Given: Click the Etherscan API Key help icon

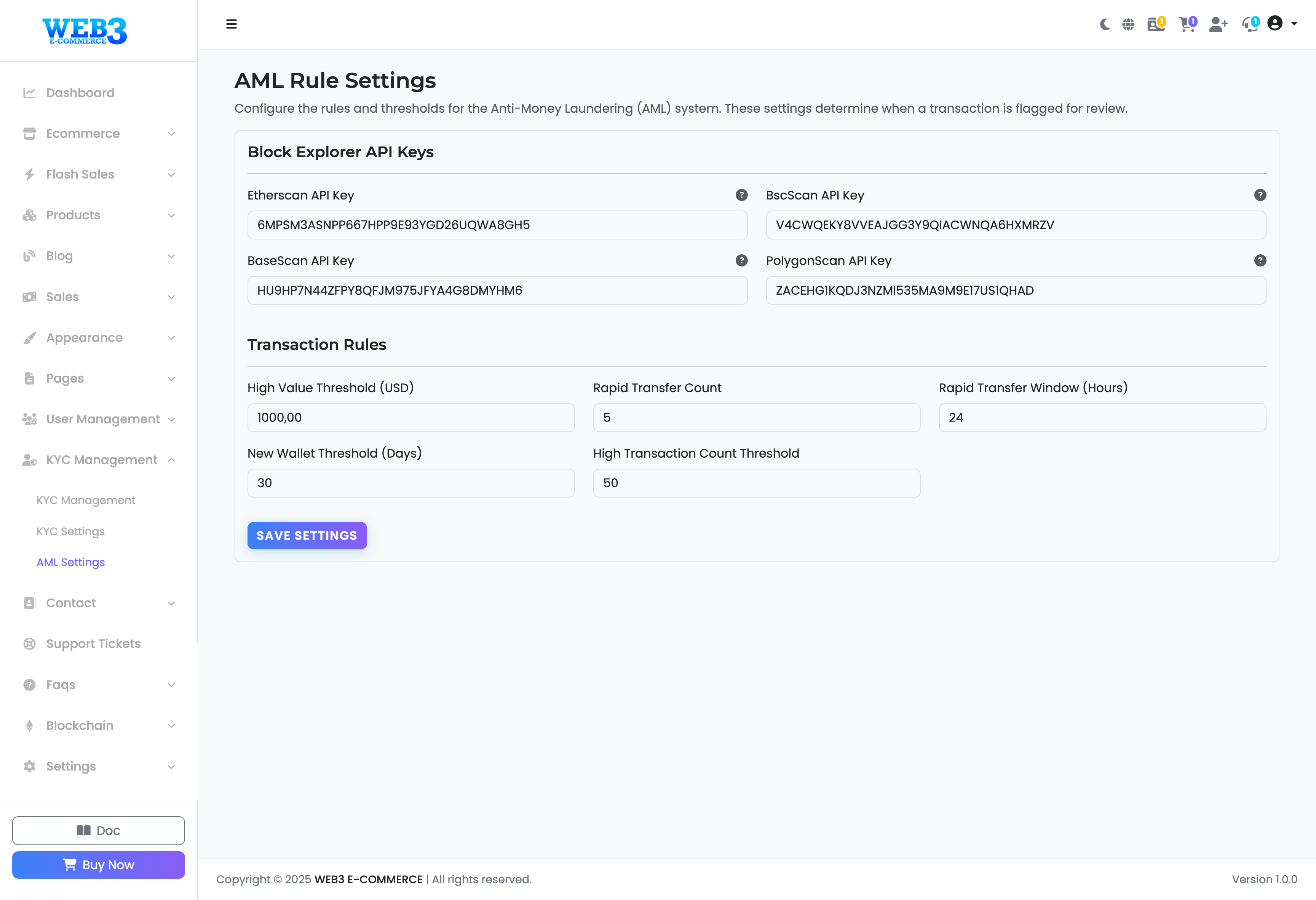Looking at the screenshot, I should [x=741, y=195].
